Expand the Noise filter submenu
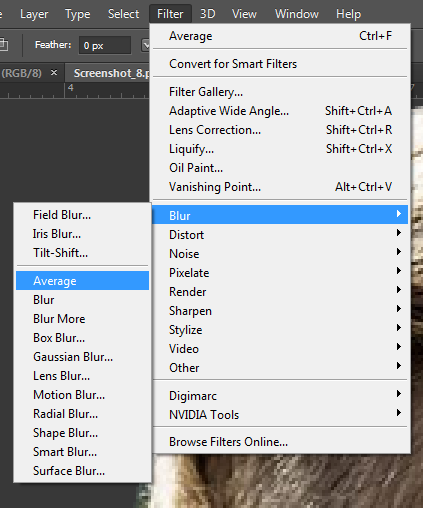Image resolution: width=423 pixels, height=508 pixels. point(280,254)
